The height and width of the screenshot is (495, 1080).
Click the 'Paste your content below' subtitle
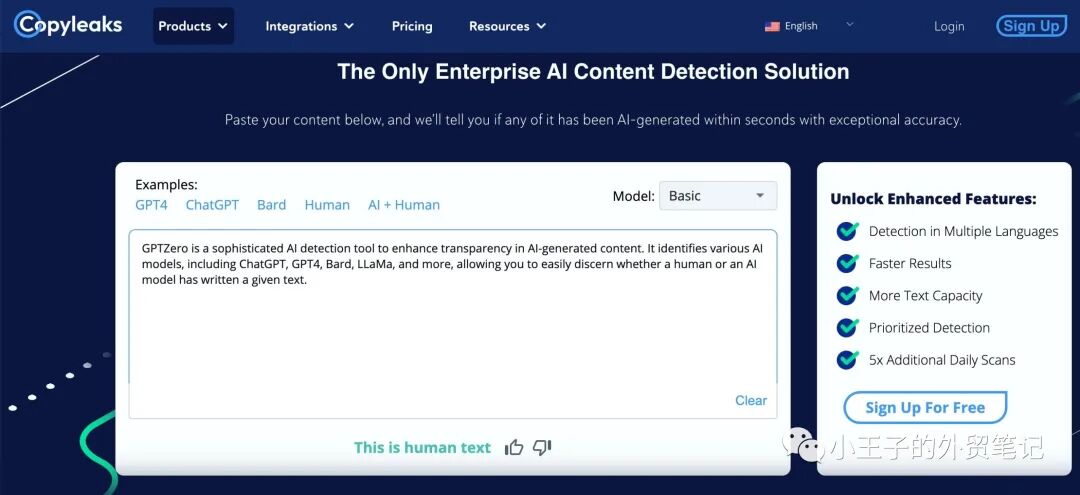593,120
